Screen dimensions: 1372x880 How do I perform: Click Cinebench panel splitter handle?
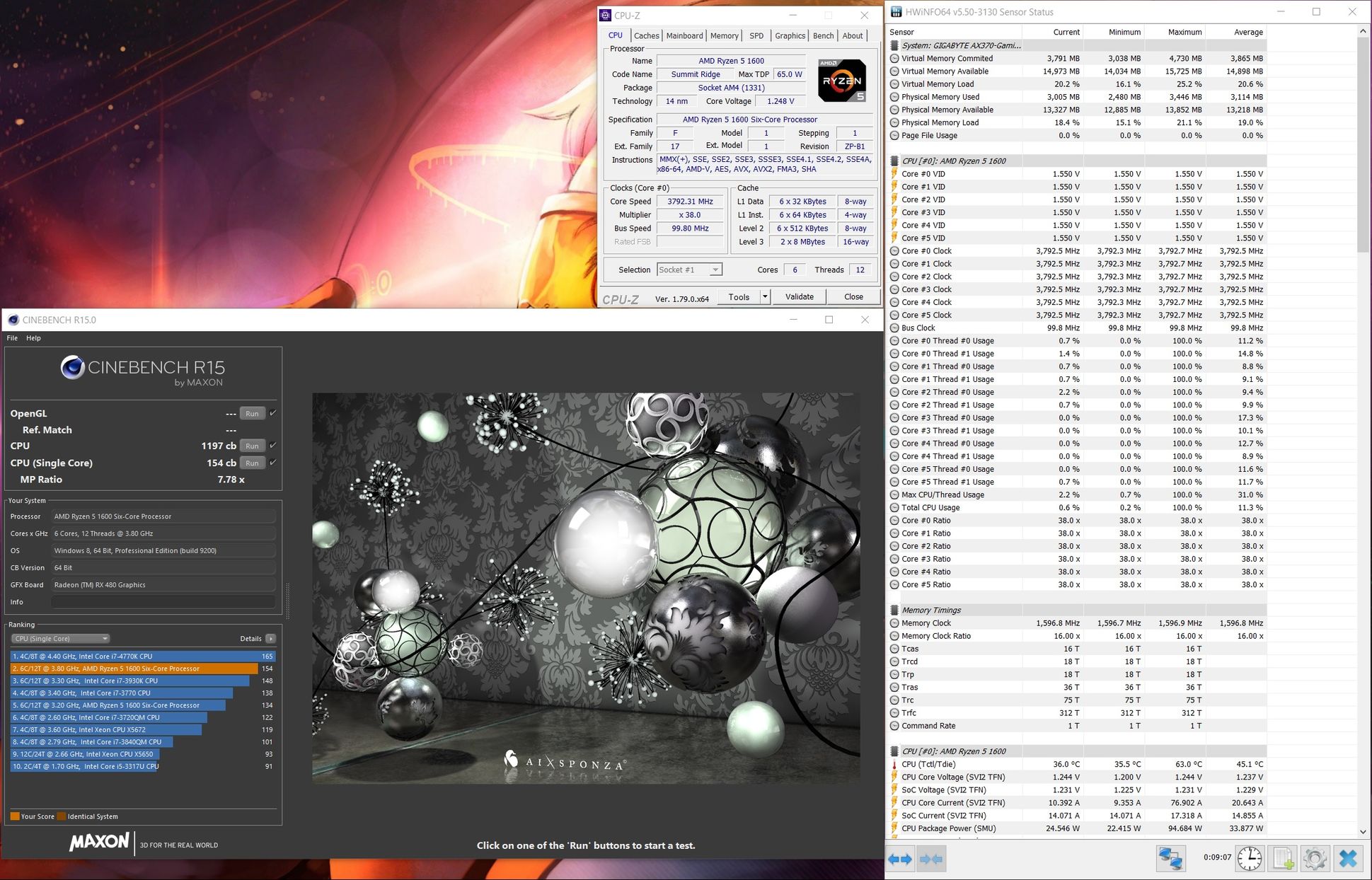click(287, 600)
